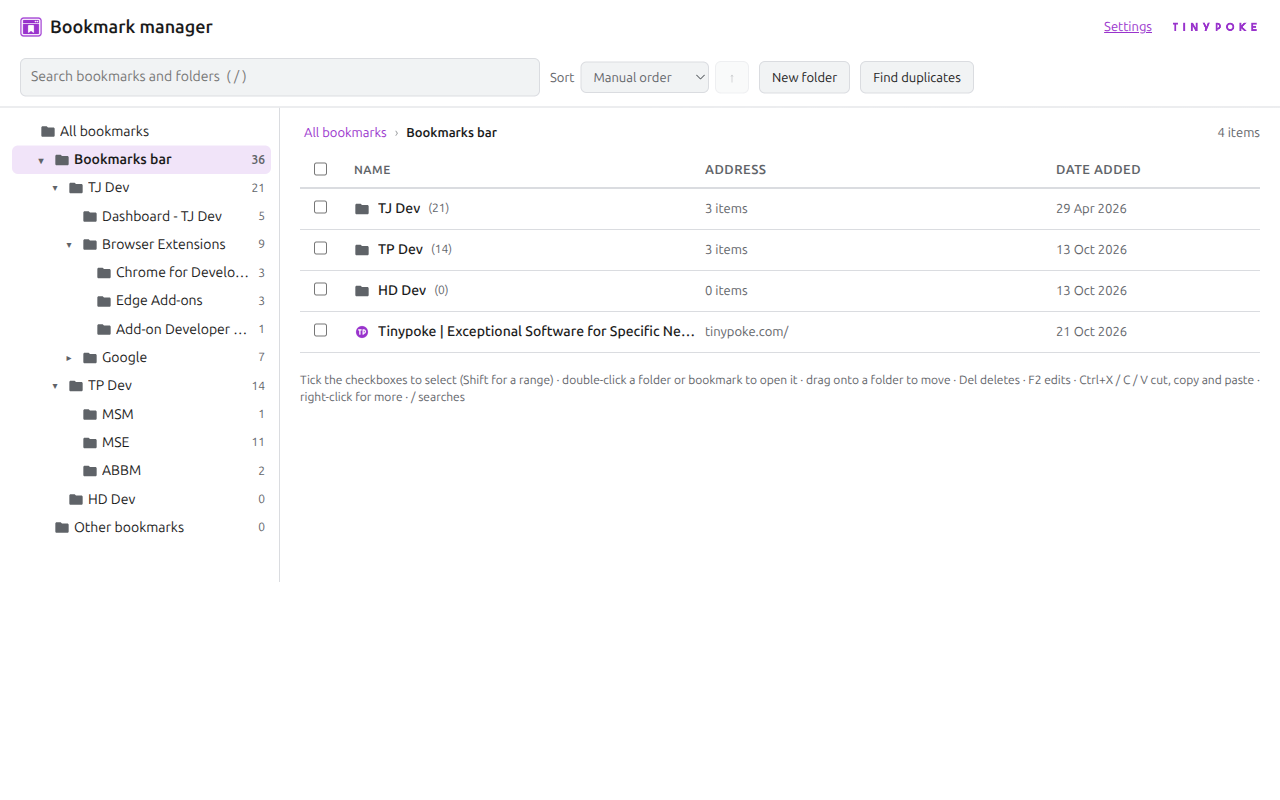The width and height of the screenshot is (1280, 800).
Task: Tick the checkbox for TJ Dev row
Action: click(321, 207)
